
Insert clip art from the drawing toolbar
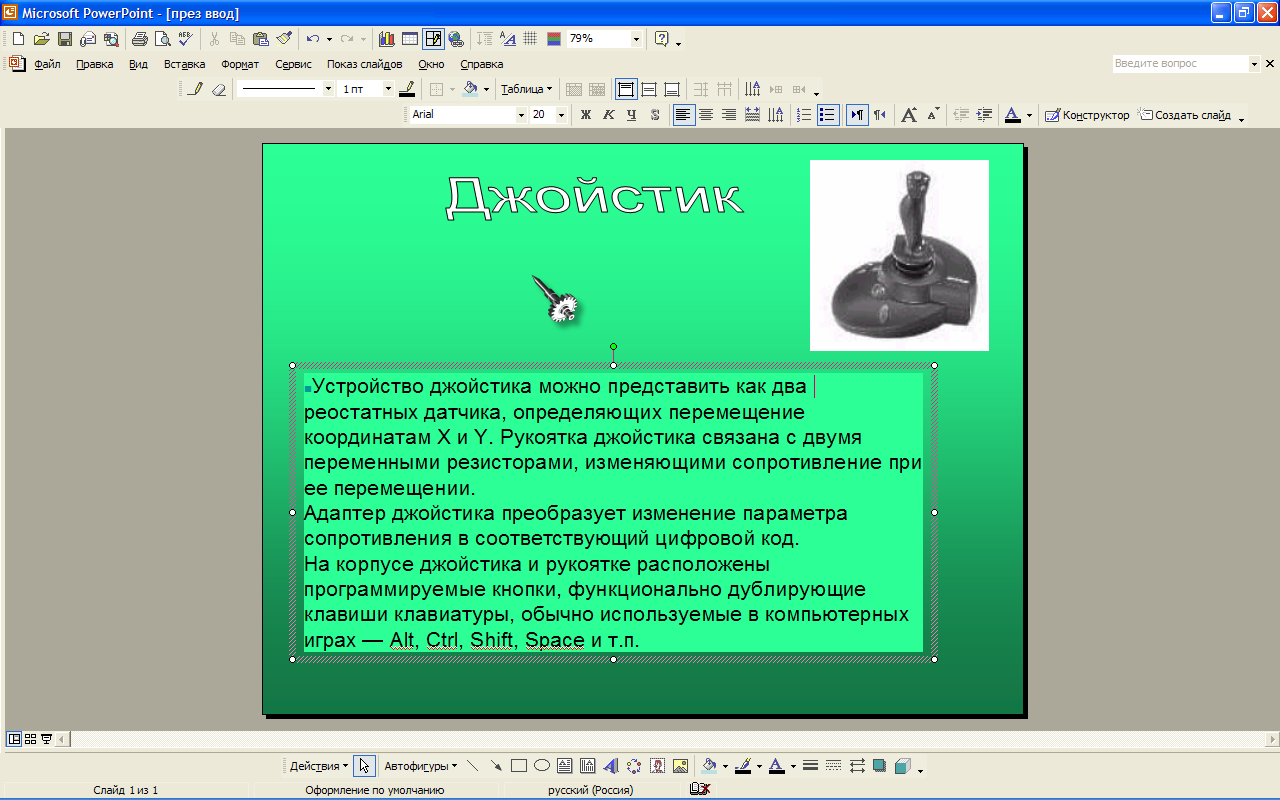[657, 766]
